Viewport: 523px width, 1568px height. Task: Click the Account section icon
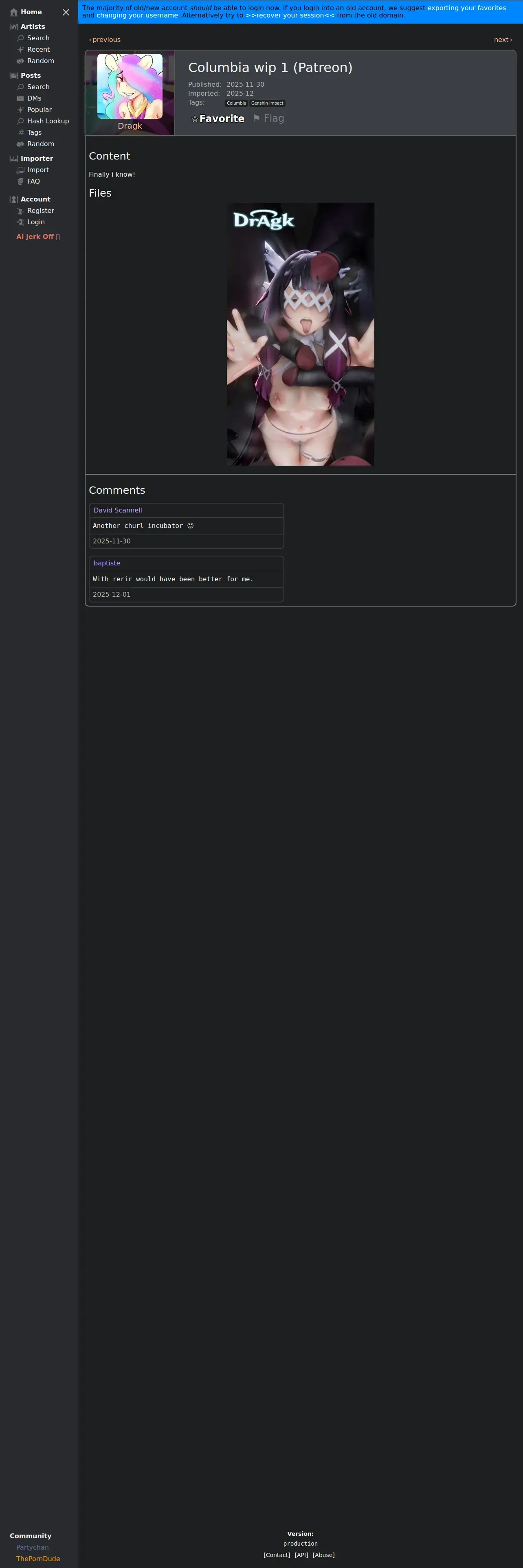(x=13, y=199)
